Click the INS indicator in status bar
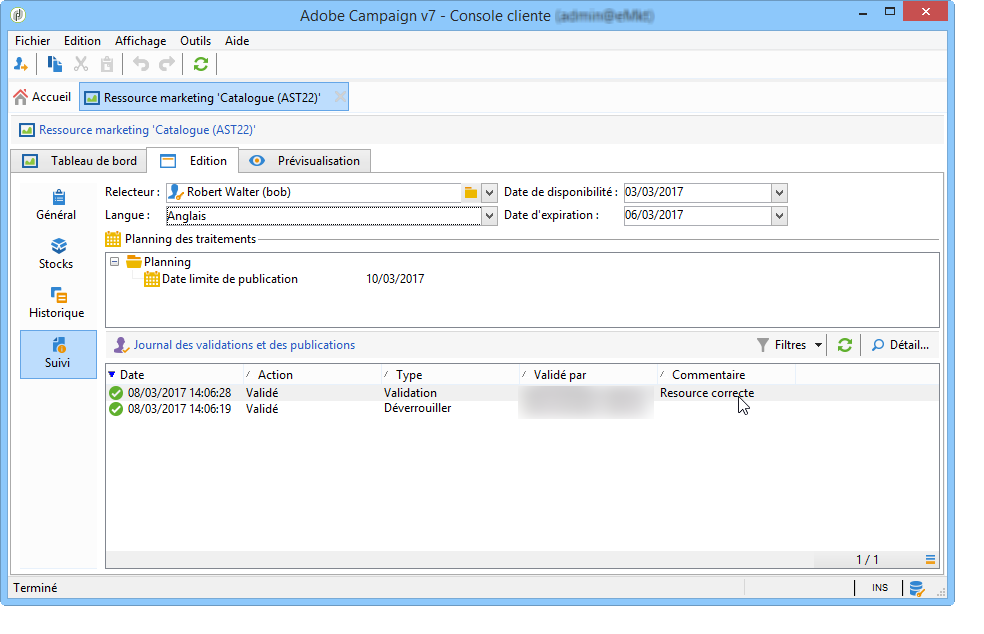The image size is (984, 634). click(880, 588)
